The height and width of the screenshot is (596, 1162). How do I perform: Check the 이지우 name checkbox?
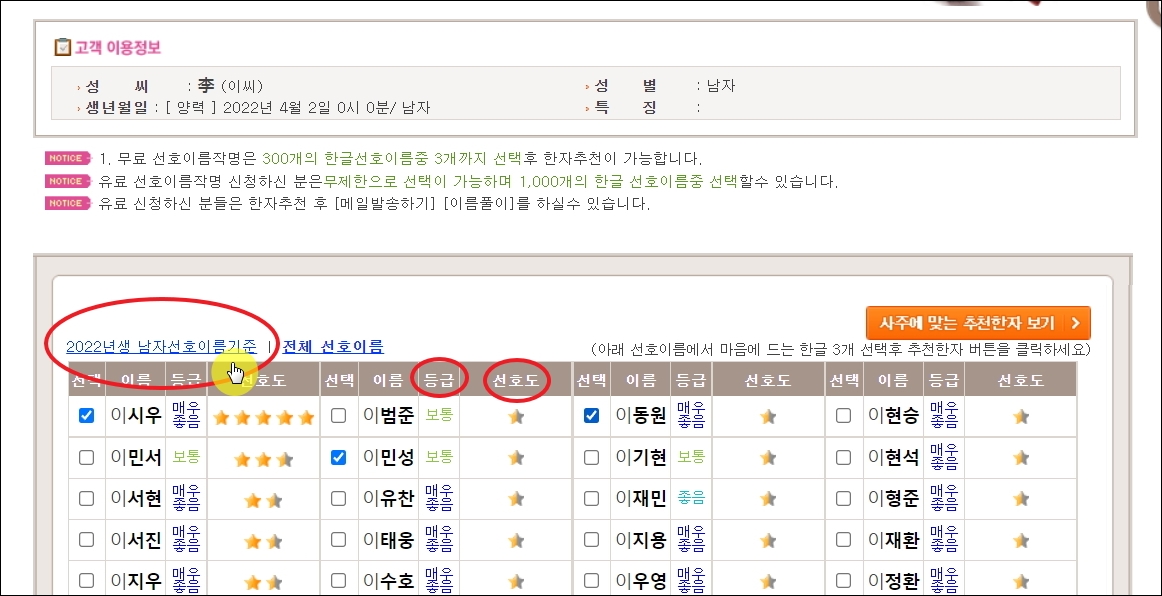(87, 580)
